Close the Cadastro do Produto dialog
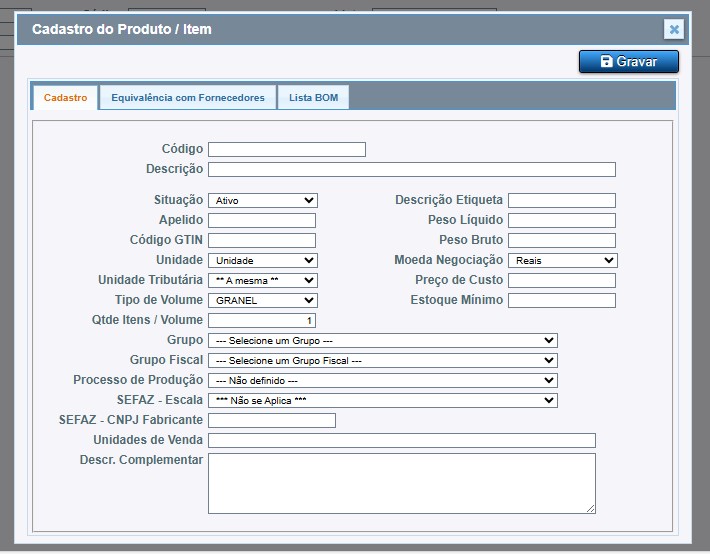This screenshot has width=710, height=554. [x=674, y=30]
